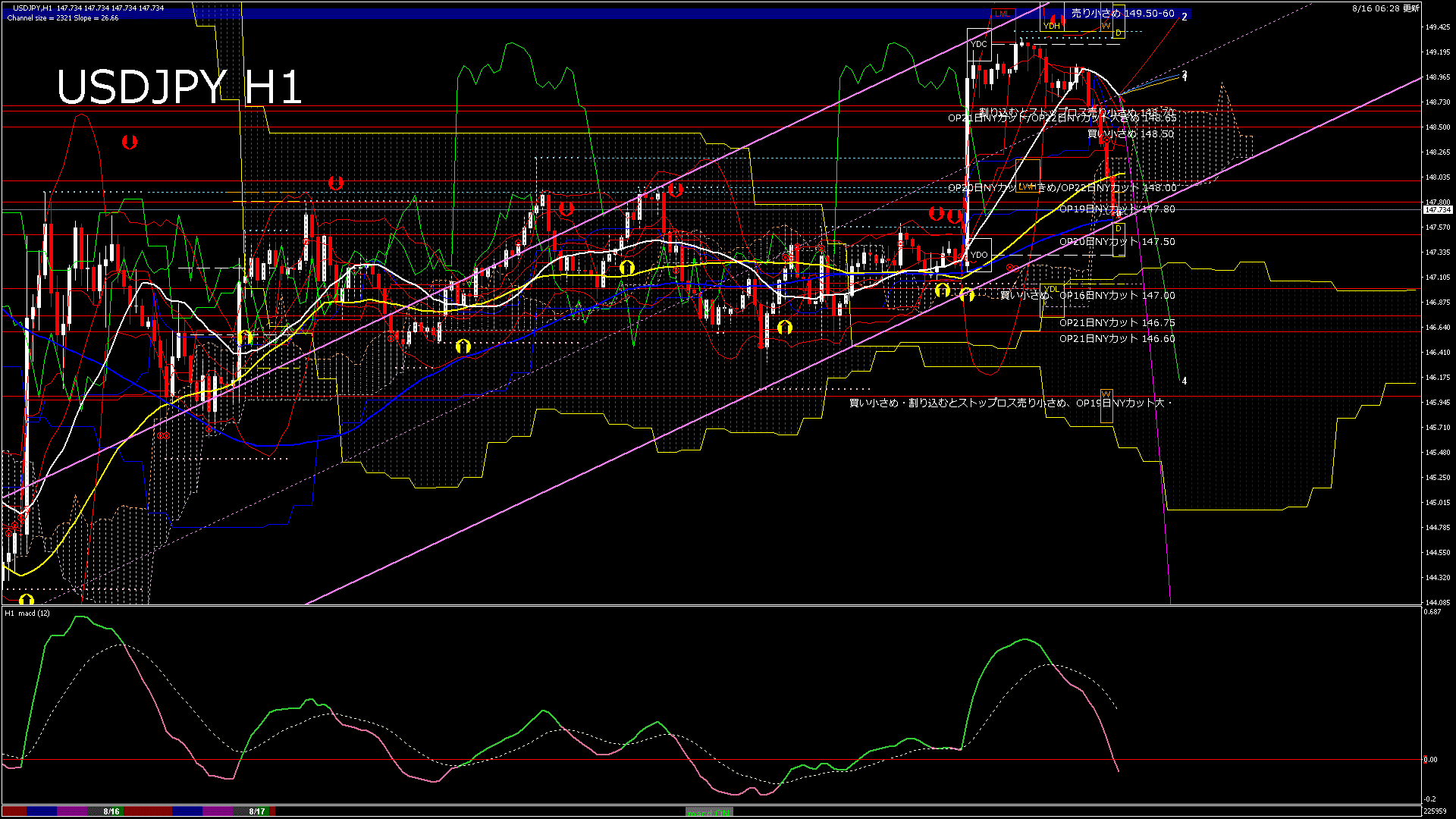Click the orange LWH label box

(1027, 187)
